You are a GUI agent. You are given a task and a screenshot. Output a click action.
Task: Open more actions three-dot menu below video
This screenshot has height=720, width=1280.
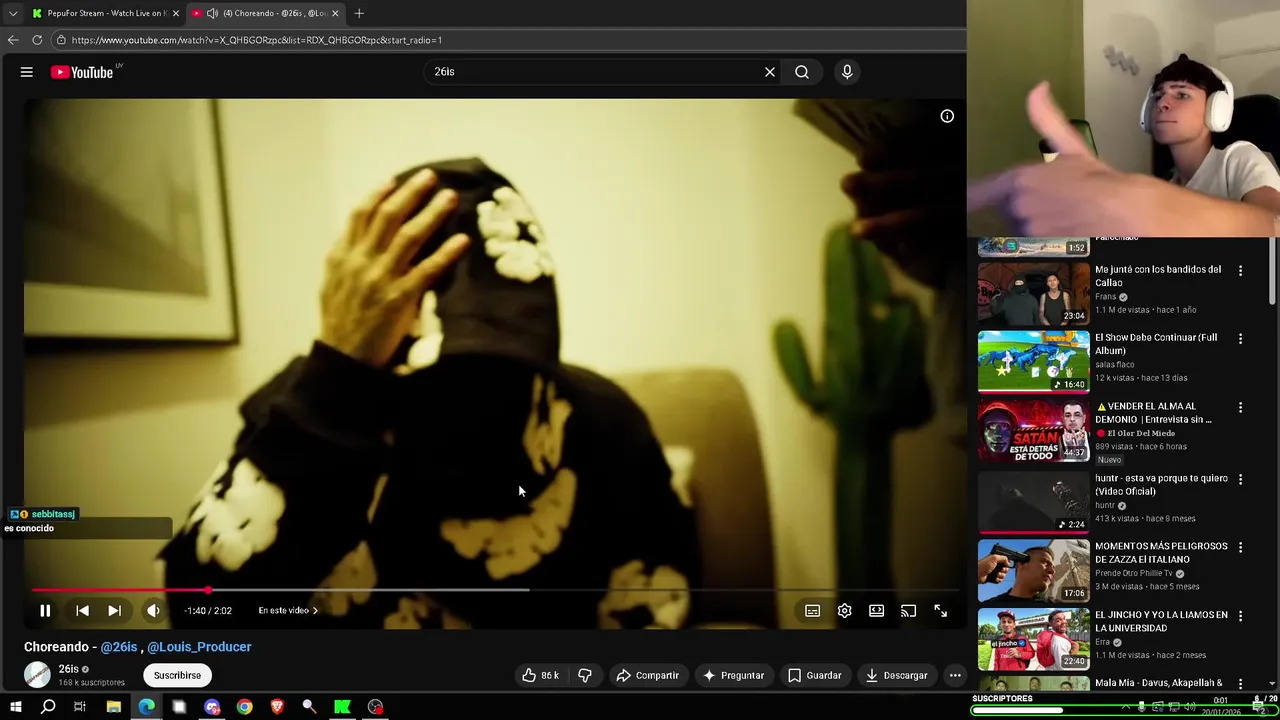tap(955, 675)
